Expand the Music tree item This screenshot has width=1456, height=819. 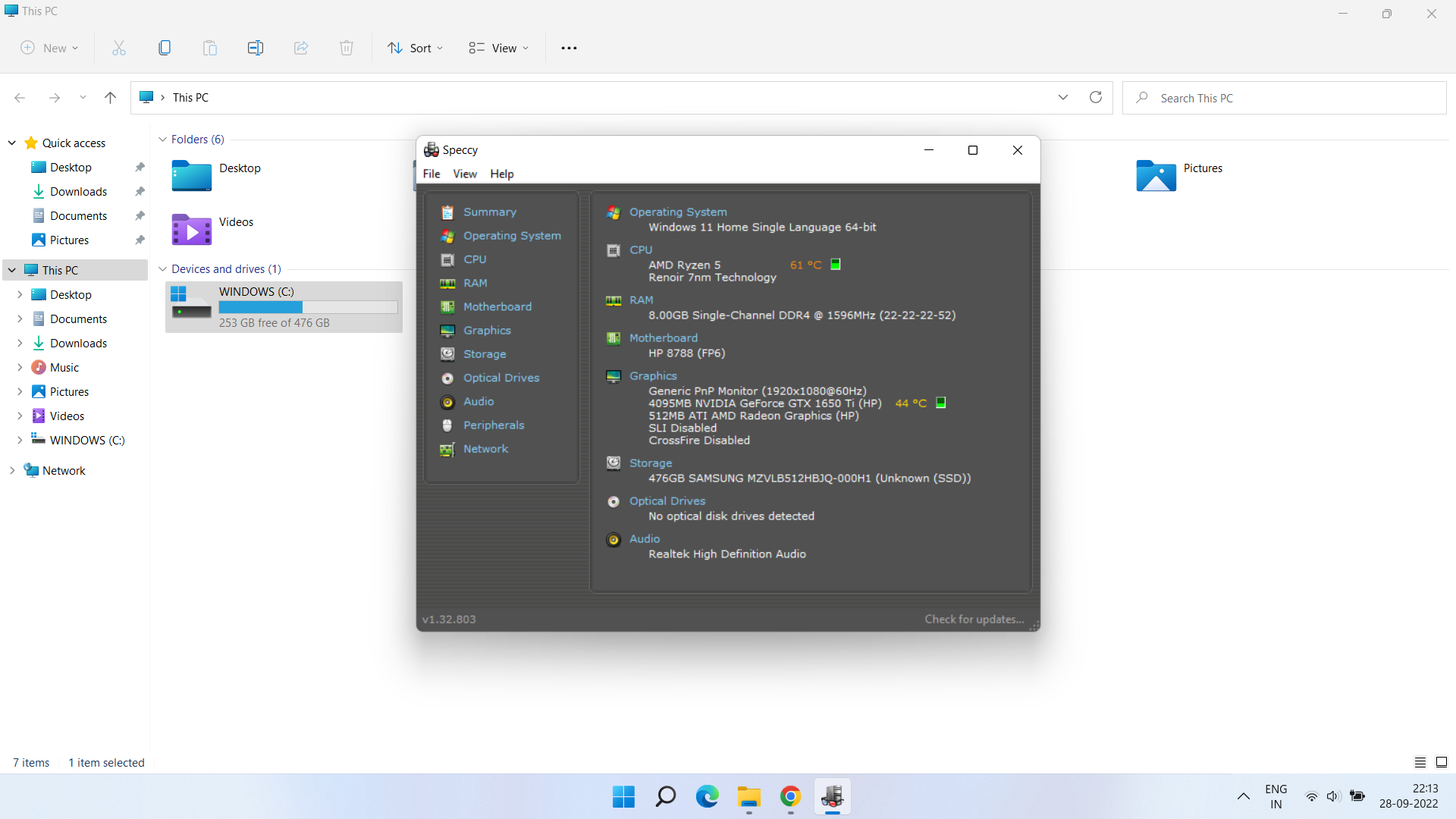pos(20,368)
